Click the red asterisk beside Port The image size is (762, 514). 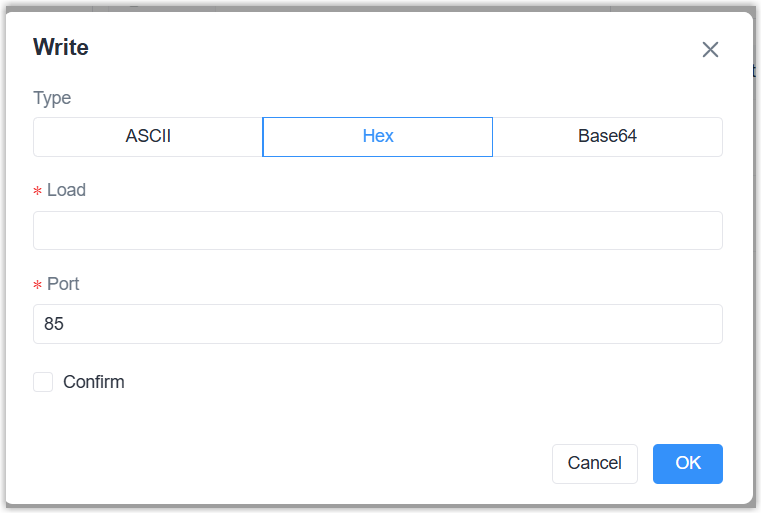pyautogui.click(x=38, y=286)
